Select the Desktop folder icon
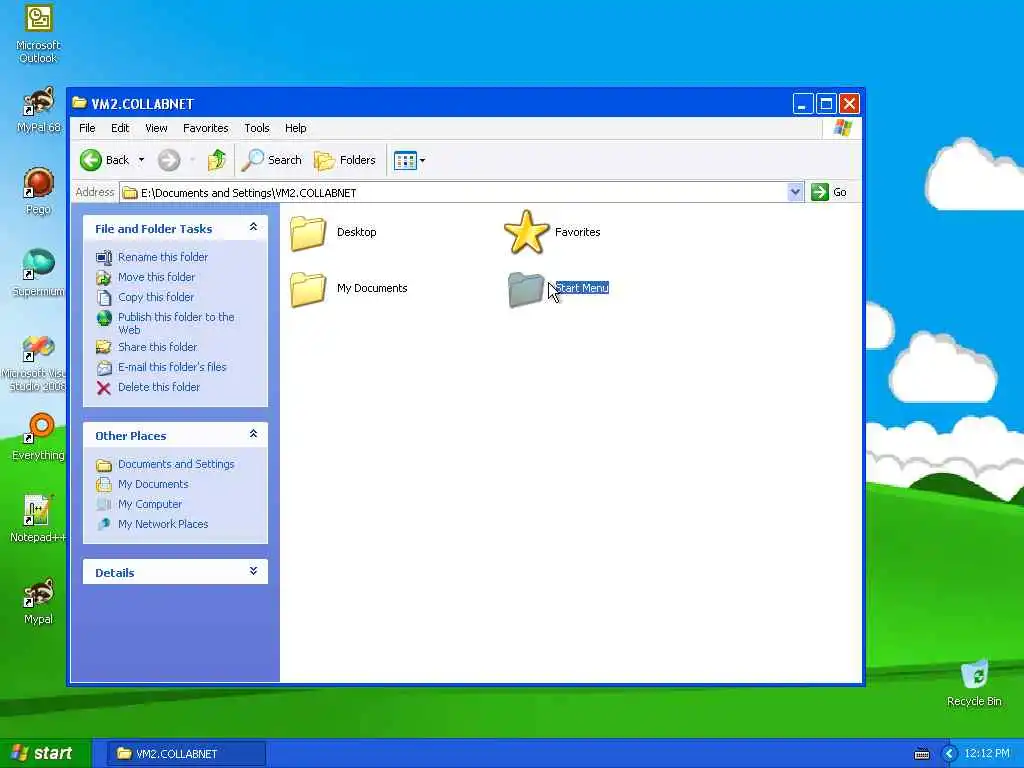The image size is (1024, 768). pyautogui.click(x=308, y=232)
